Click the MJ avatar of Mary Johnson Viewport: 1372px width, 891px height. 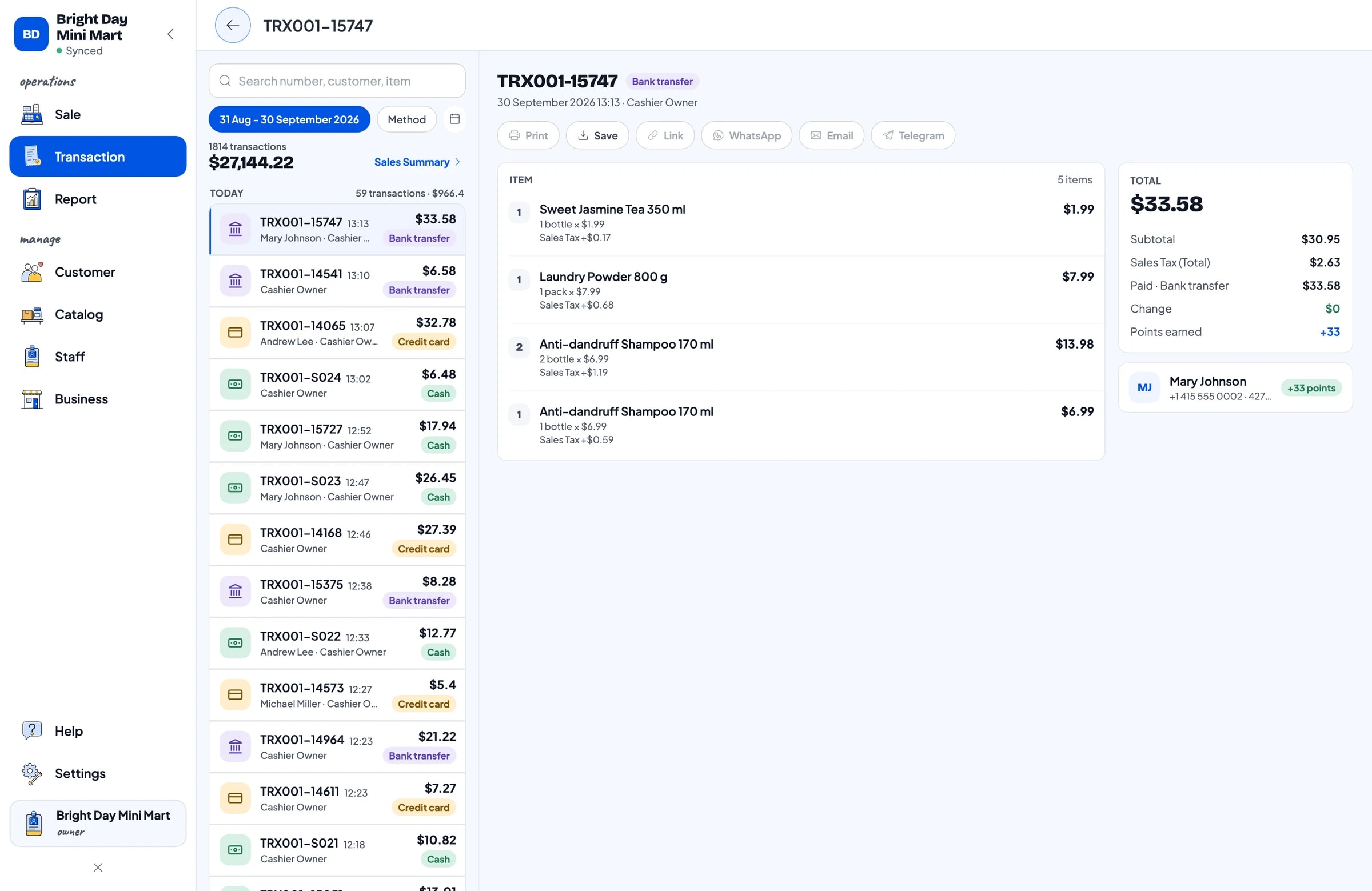click(x=1144, y=388)
